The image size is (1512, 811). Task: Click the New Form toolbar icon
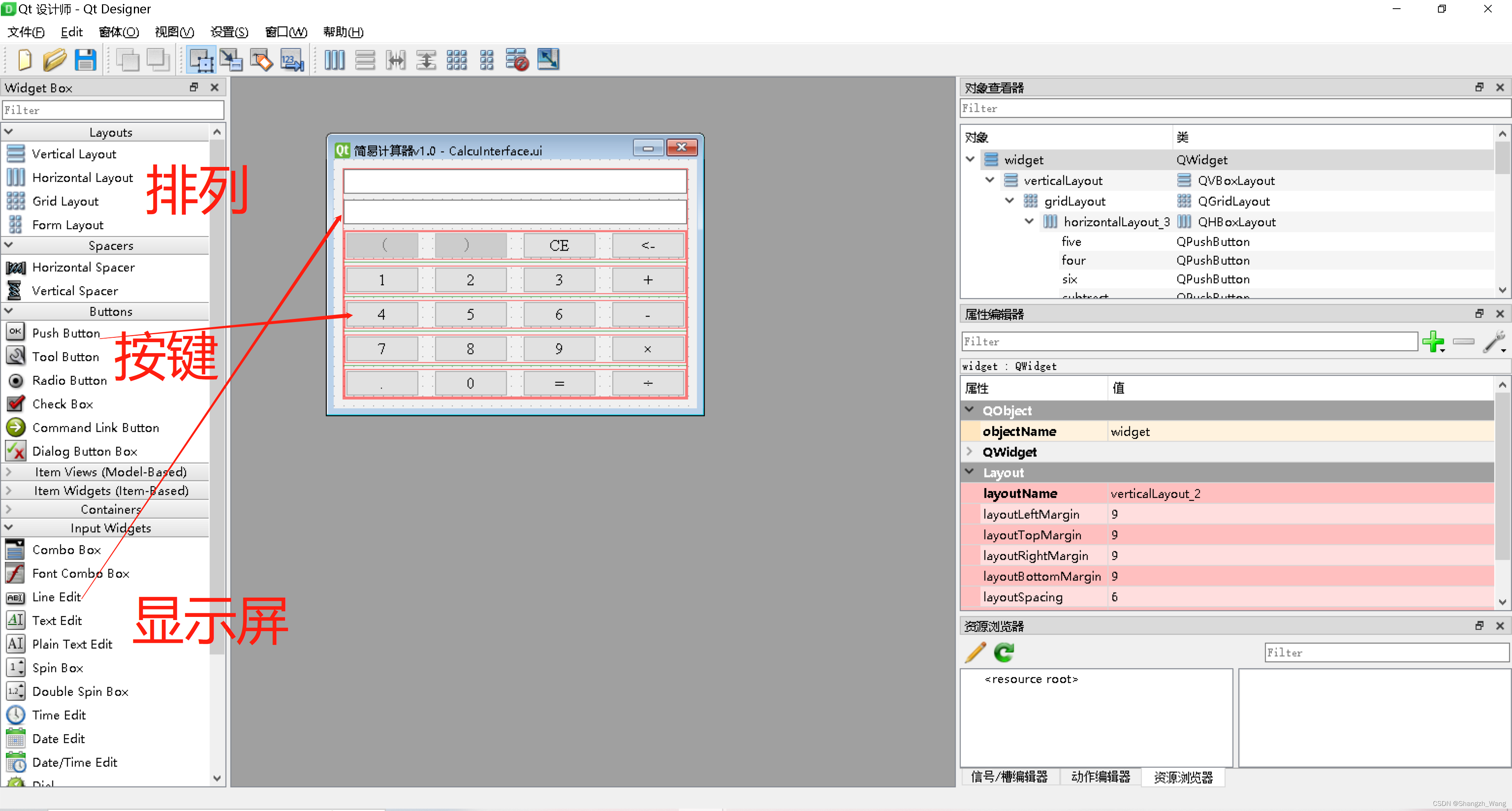click(24, 60)
